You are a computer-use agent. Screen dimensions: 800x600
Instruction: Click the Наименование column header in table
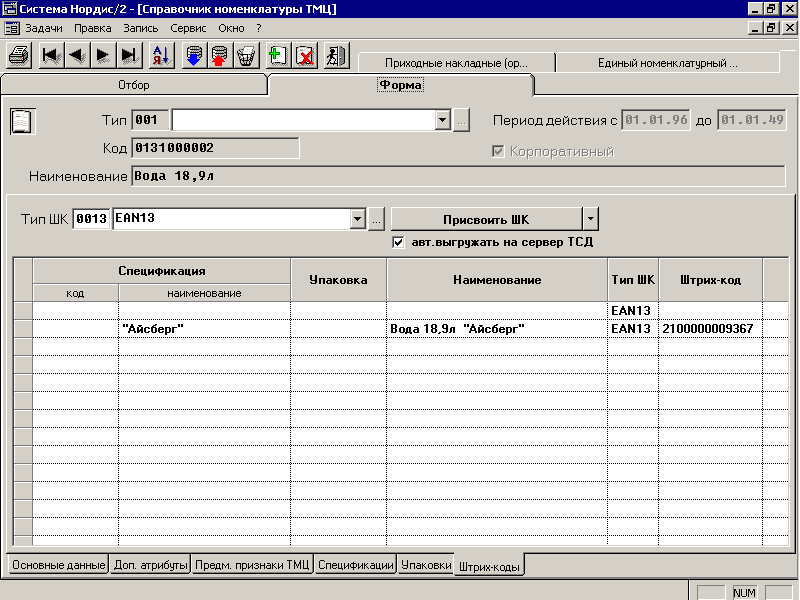point(497,280)
